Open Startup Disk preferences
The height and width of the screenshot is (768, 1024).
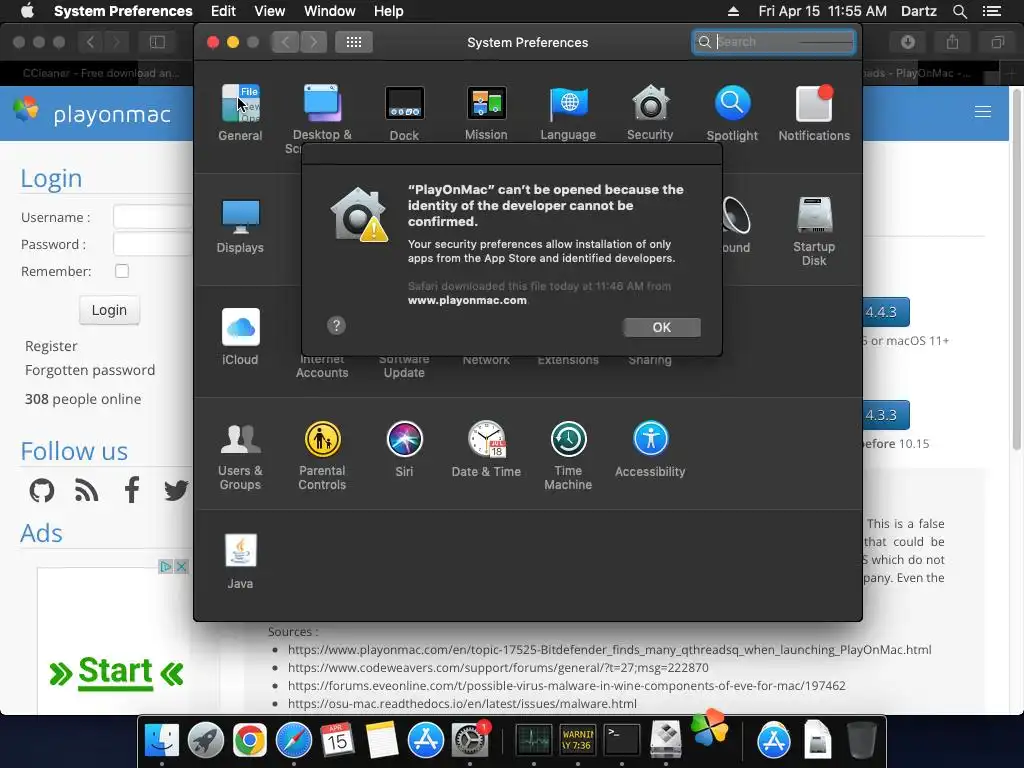point(814,231)
